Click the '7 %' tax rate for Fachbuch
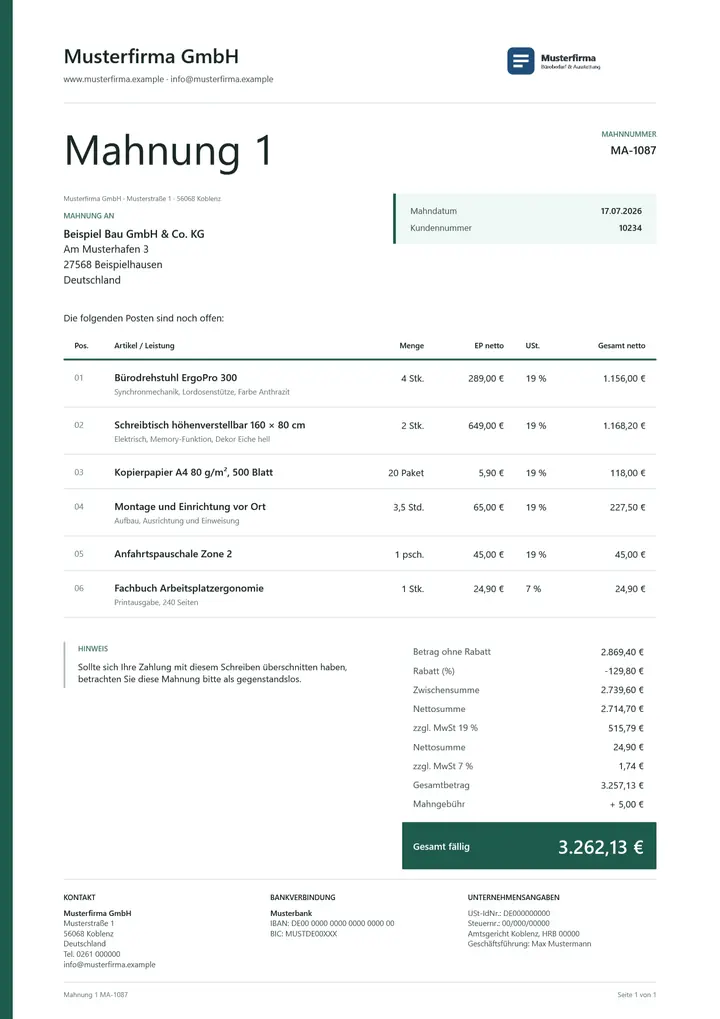The height and width of the screenshot is (1019, 720). (533, 589)
